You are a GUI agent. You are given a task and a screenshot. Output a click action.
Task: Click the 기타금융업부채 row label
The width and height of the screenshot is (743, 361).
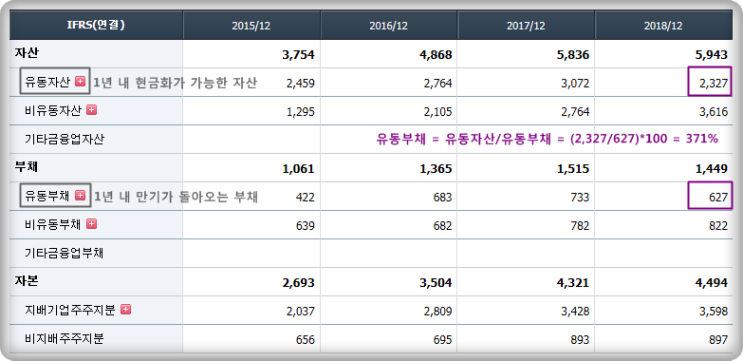coord(64,253)
